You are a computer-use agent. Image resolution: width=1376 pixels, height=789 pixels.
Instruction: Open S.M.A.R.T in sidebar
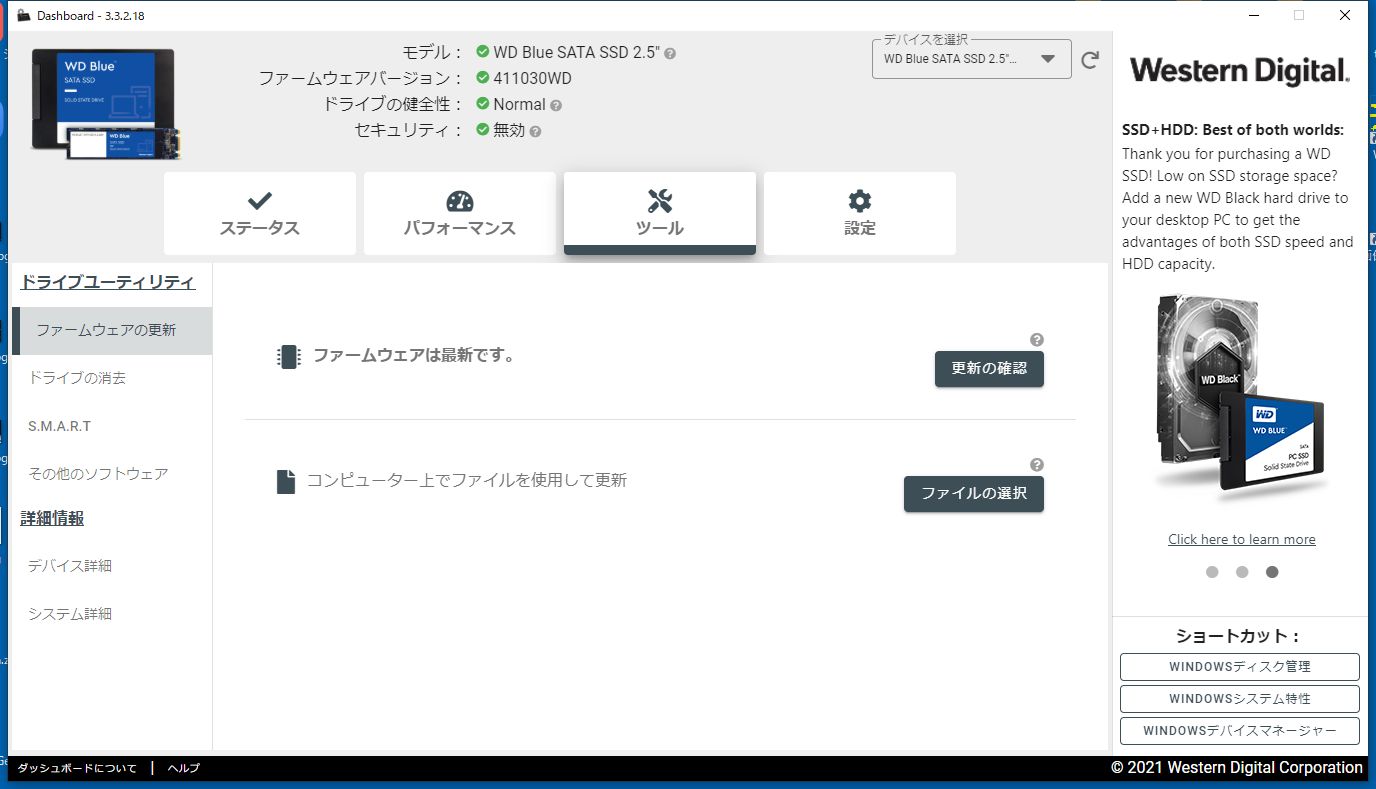[112, 426]
